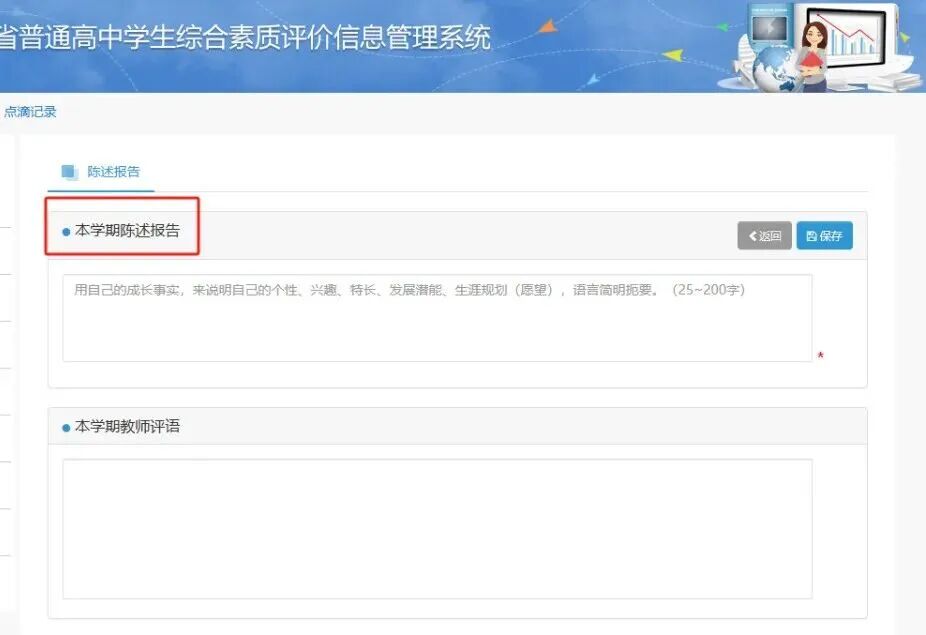
Task: Click the yellow paper plane in banner
Action: [x=674, y=54]
